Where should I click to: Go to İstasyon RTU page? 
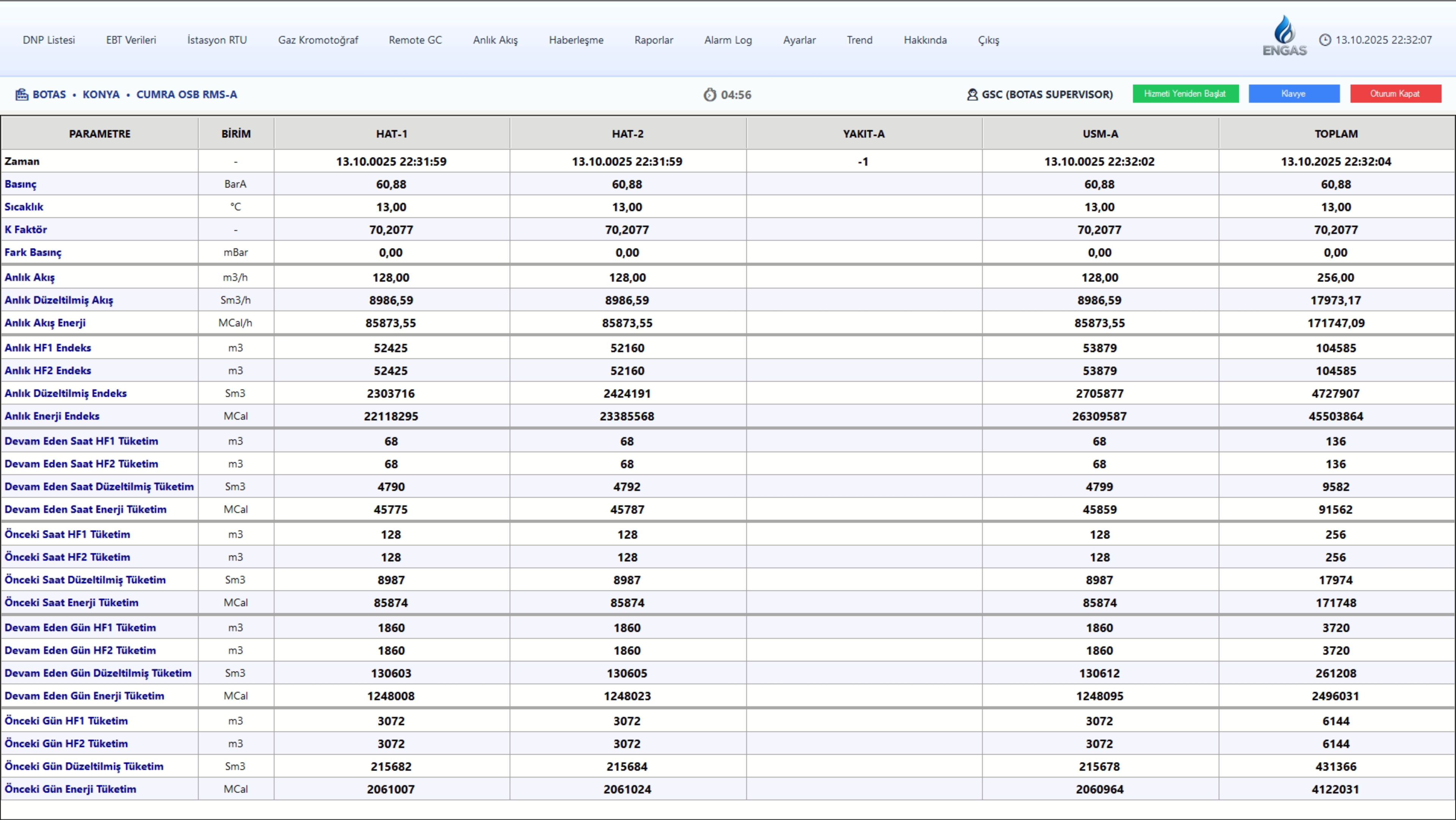point(217,40)
